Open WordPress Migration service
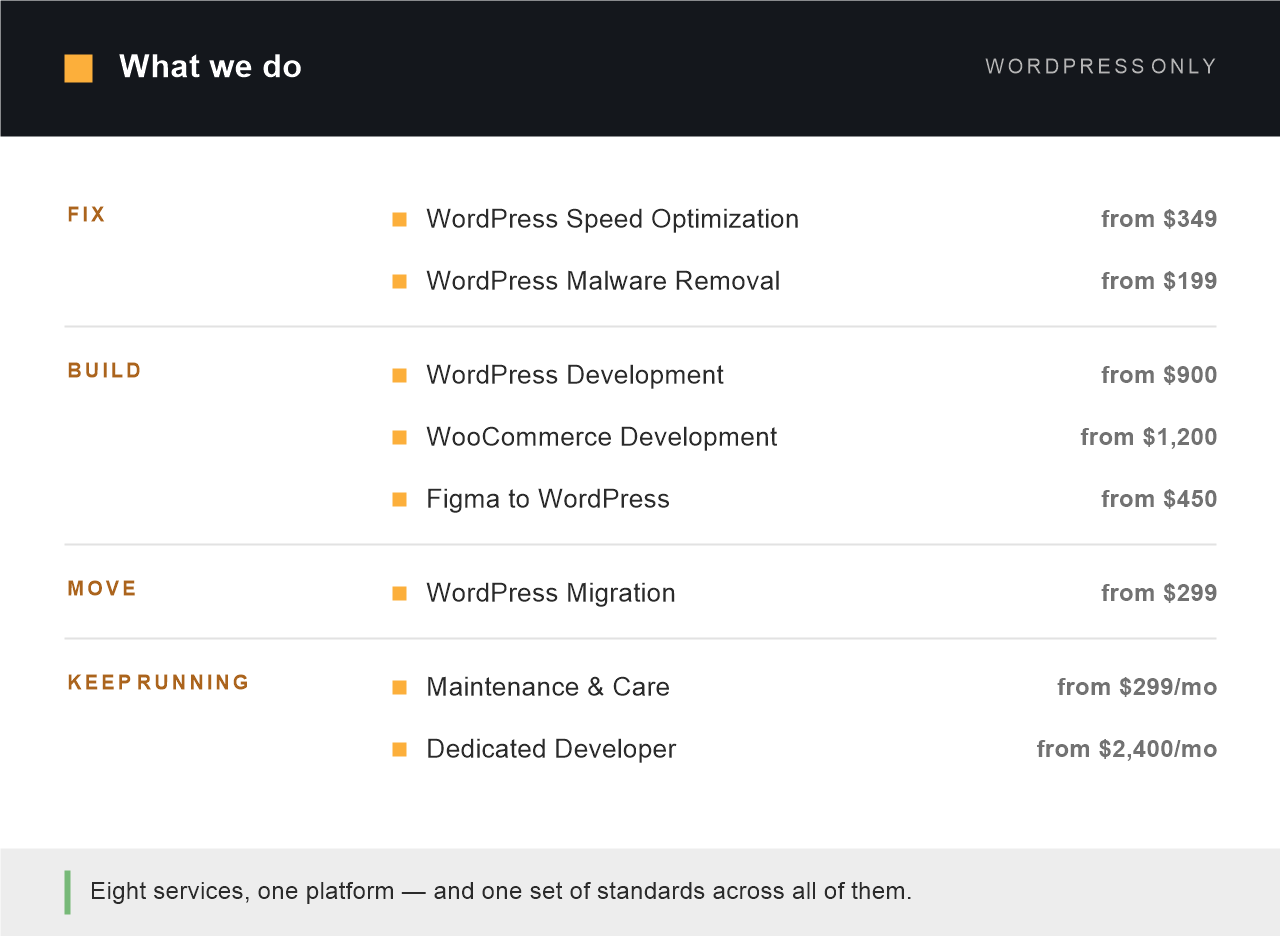This screenshot has width=1280, height=936. [551, 593]
